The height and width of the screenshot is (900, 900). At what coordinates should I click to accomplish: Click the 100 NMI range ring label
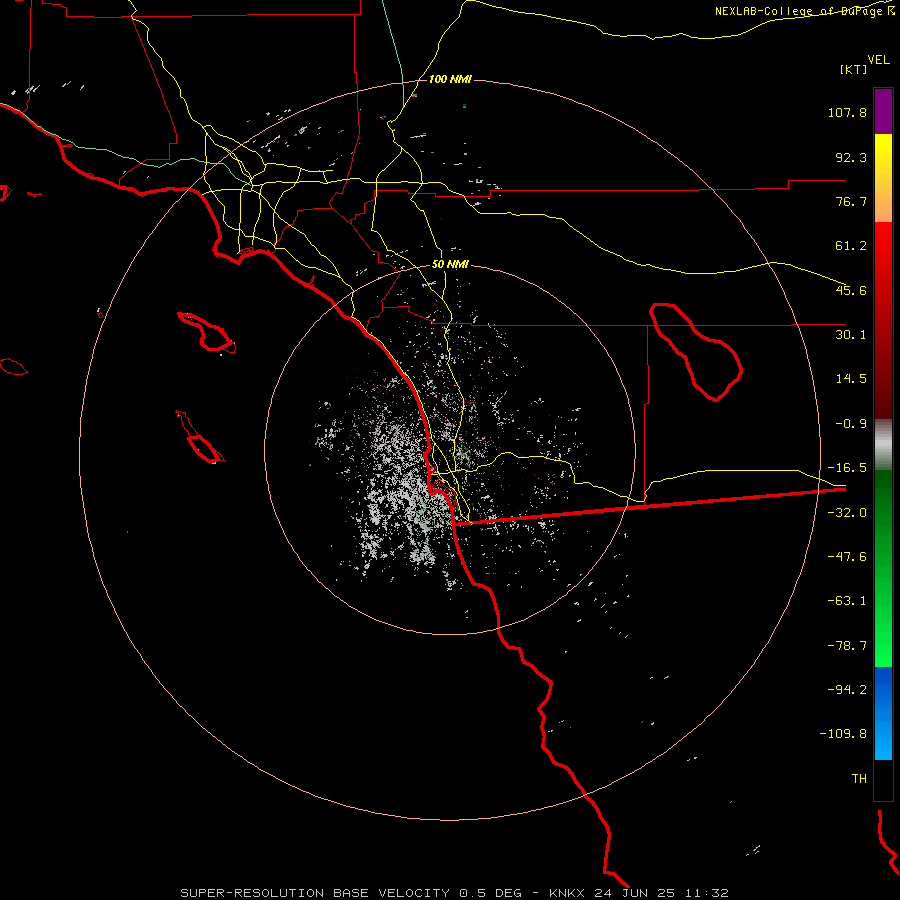450,79
